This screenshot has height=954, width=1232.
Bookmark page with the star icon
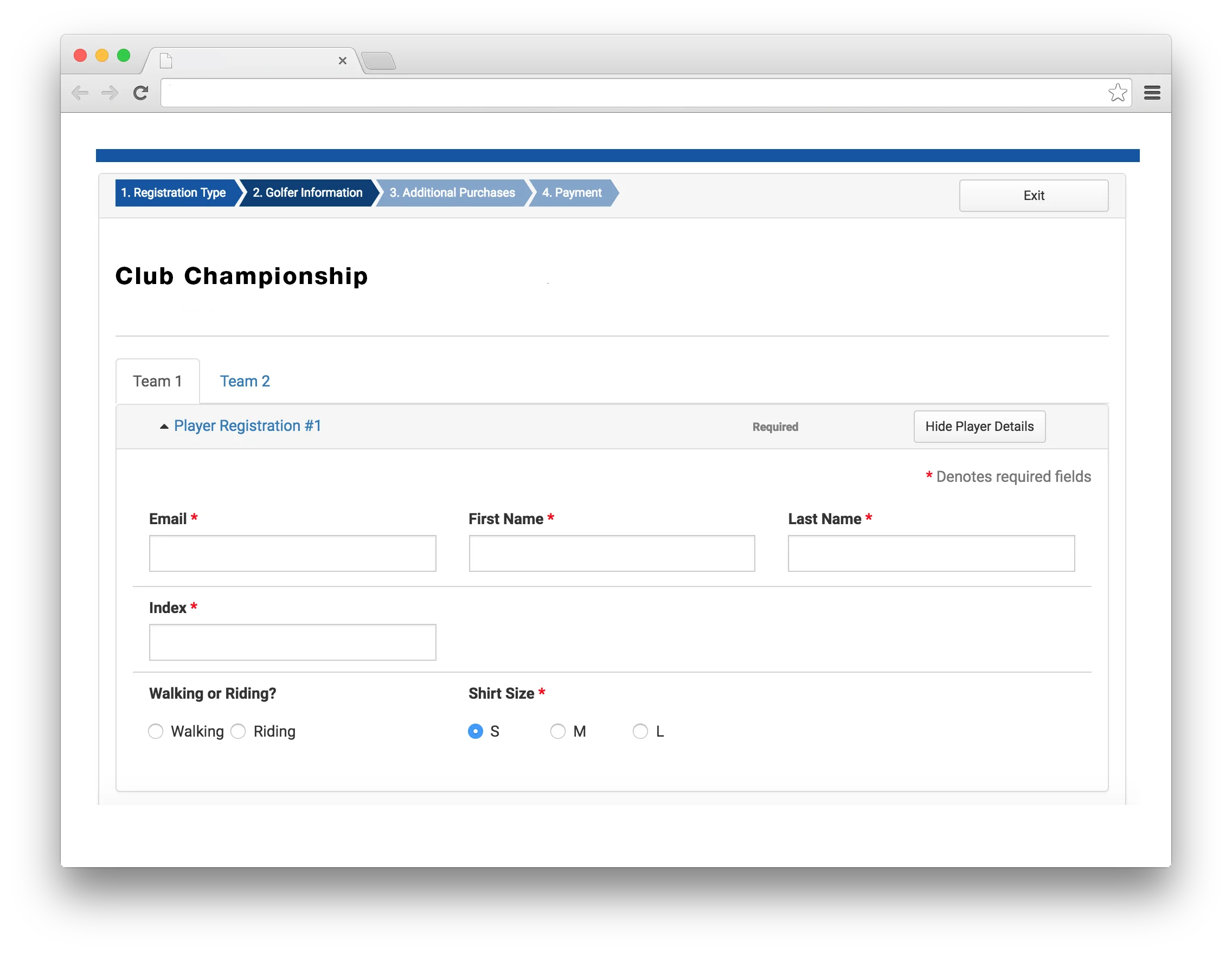tap(1117, 93)
